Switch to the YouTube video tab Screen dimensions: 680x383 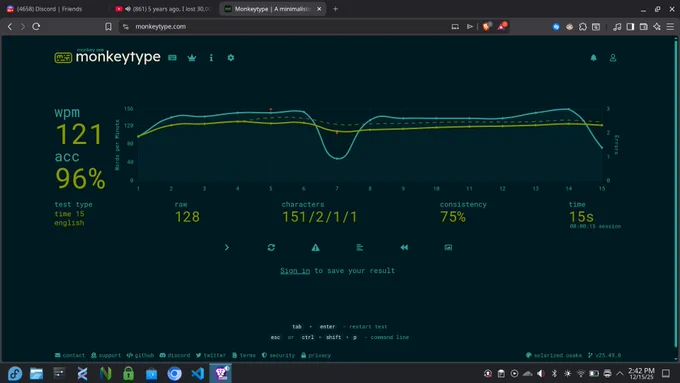[163, 9]
